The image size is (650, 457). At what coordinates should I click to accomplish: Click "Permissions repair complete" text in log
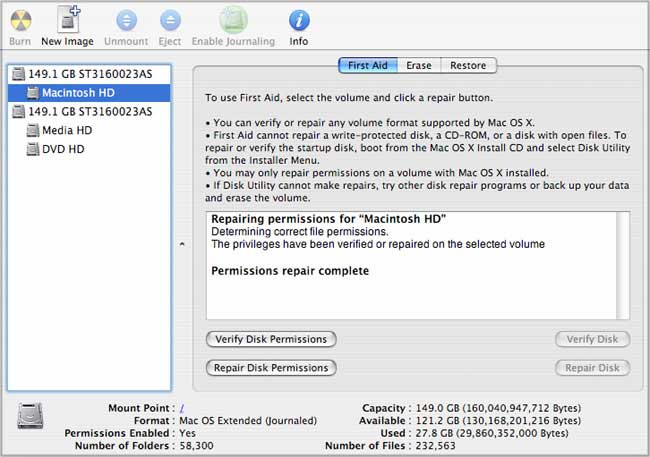(x=290, y=271)
